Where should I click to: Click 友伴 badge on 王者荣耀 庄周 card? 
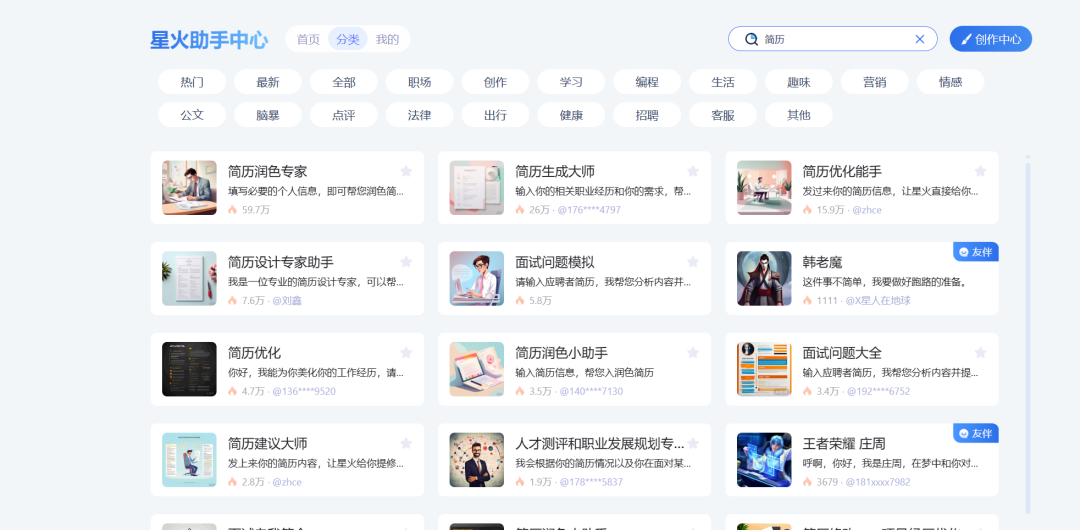976,434
